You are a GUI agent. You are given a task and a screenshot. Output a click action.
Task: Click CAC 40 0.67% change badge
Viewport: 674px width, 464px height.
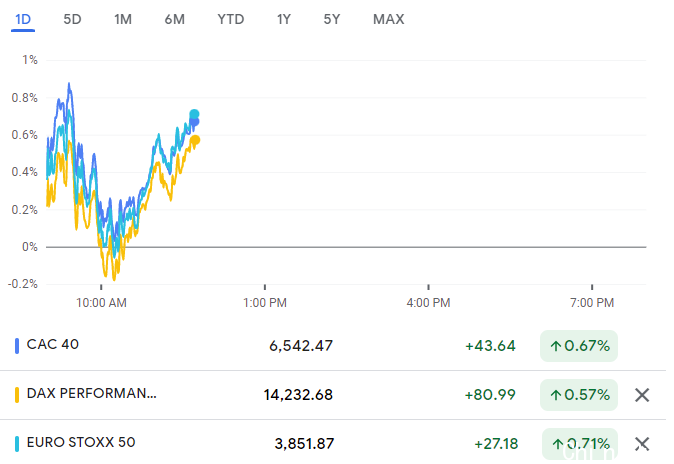(579, 346)
